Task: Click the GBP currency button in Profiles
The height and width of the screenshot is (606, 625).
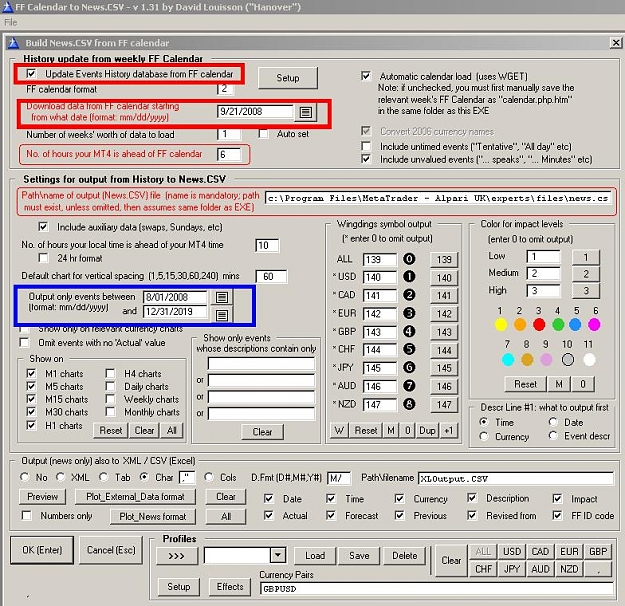Action: pos(598,552)
